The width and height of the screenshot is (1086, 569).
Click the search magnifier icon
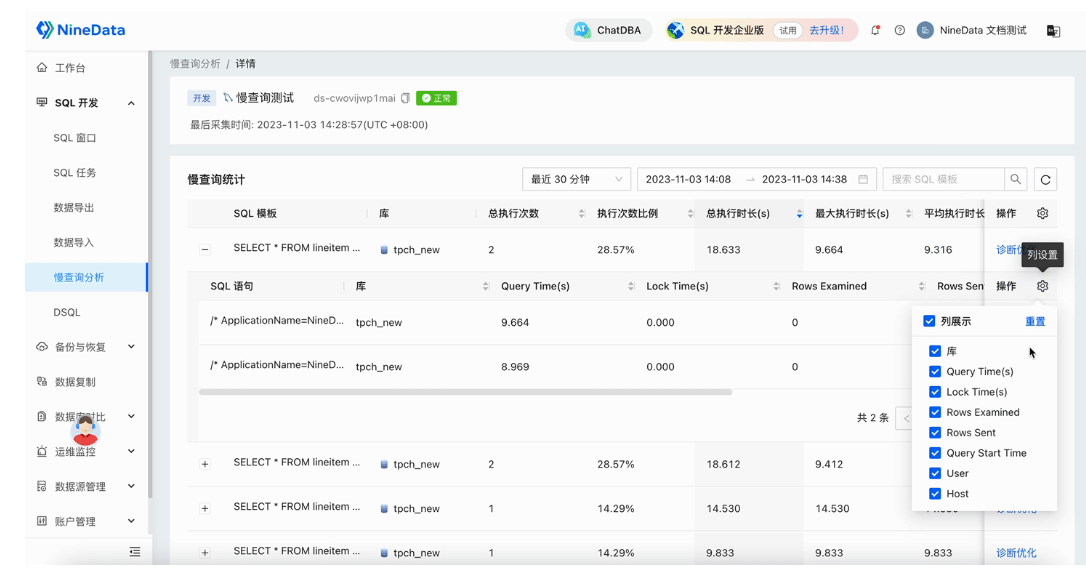(x=1015, y=180)
